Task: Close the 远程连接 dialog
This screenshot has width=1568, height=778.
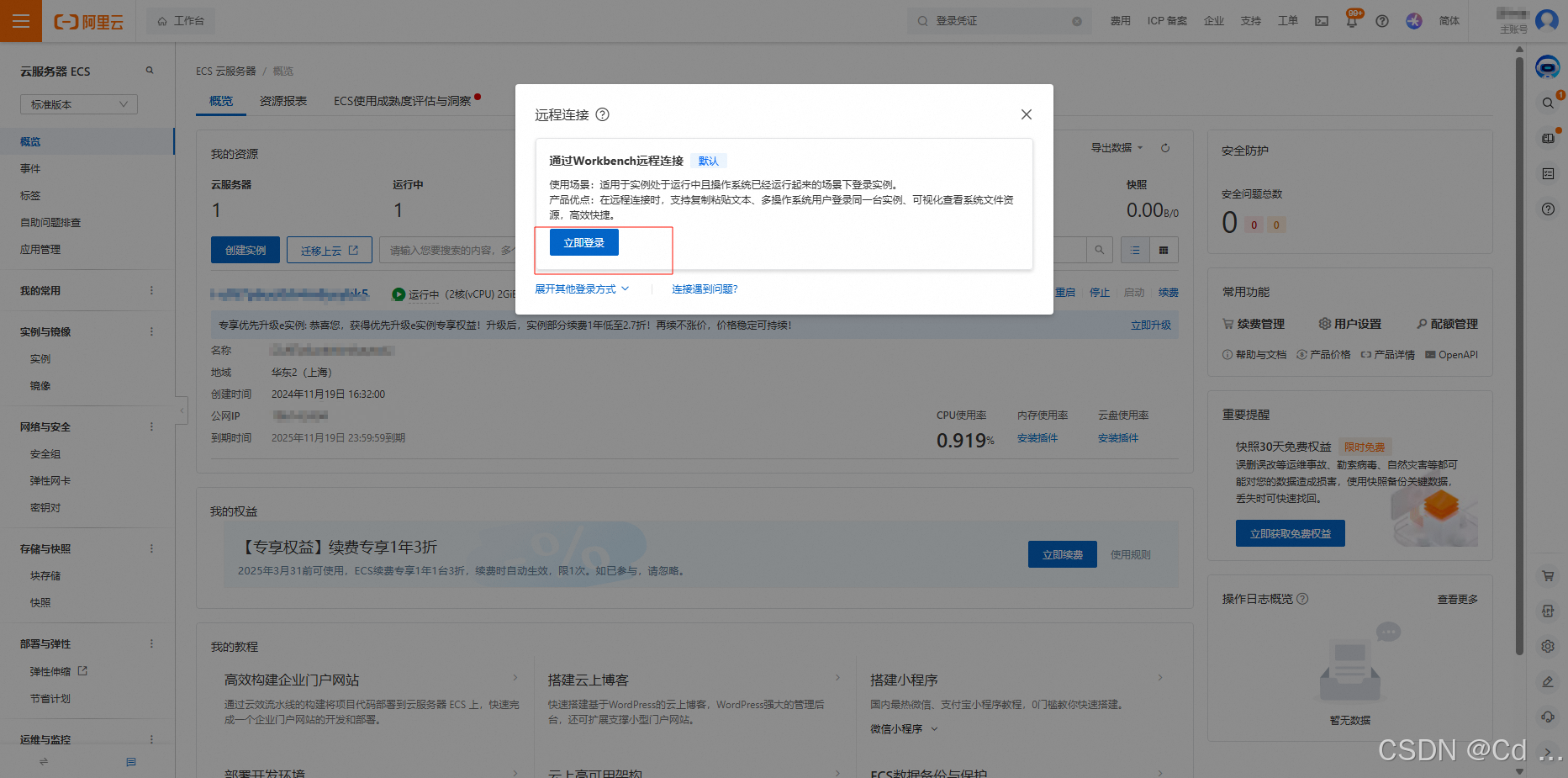Action: [1027, 114]
